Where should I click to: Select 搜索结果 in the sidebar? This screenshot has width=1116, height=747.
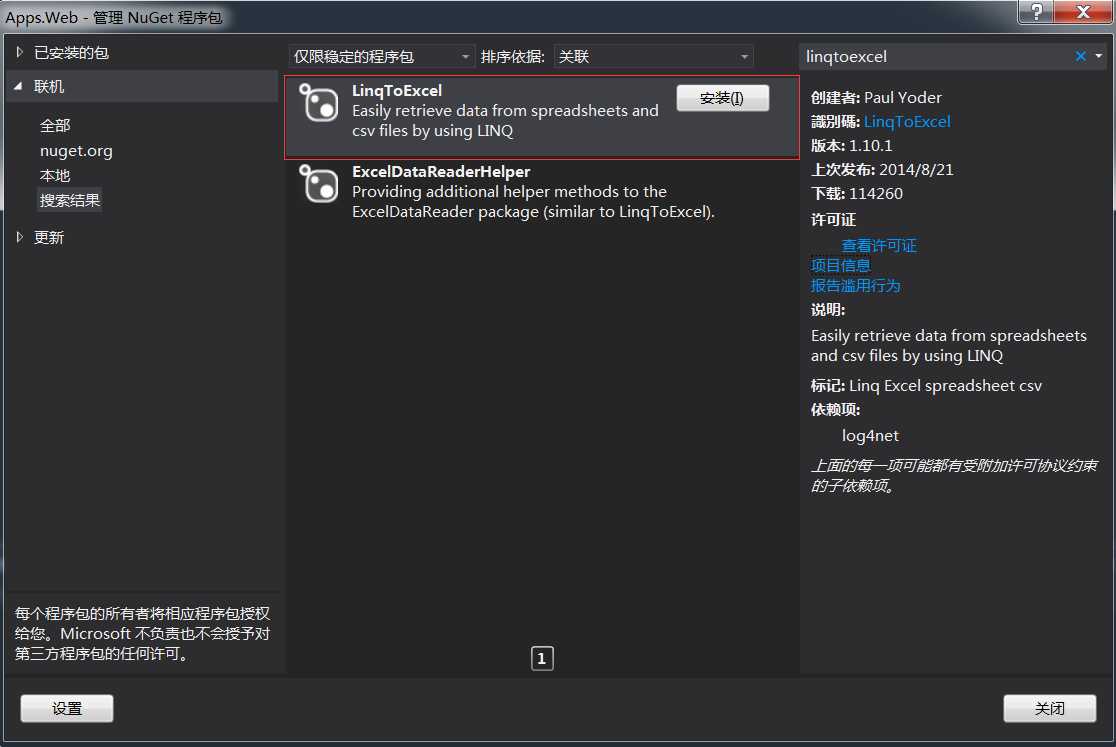[x=70, y=201]
